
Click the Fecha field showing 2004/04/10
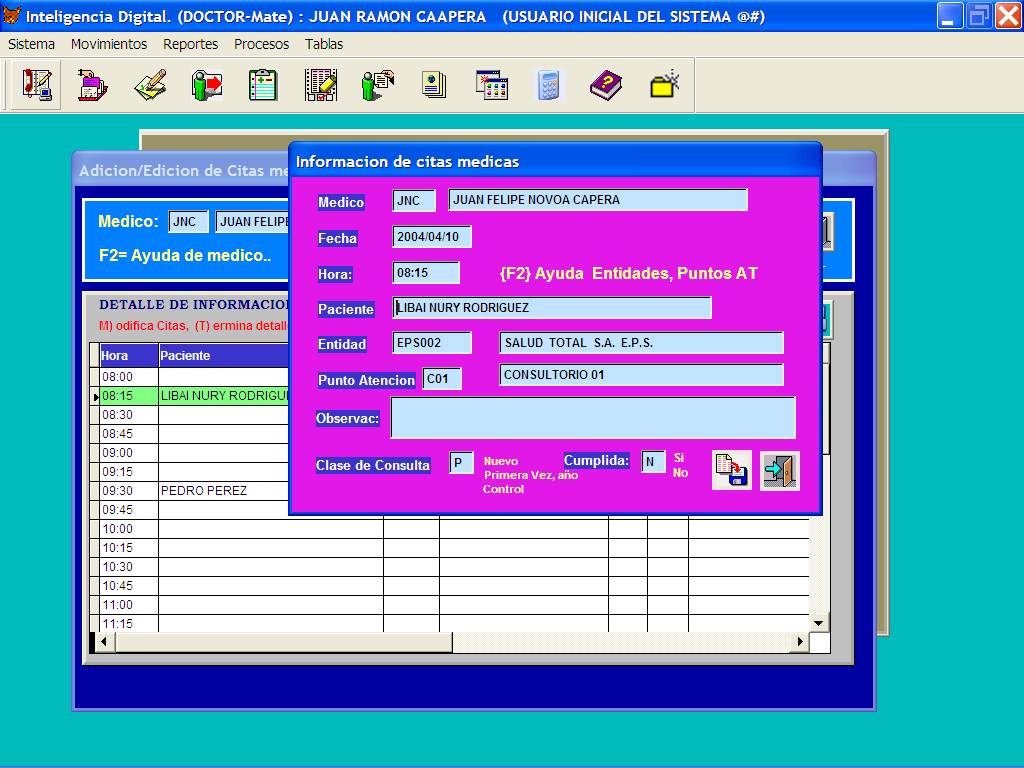pyautogui.click(x=432, y=236)
